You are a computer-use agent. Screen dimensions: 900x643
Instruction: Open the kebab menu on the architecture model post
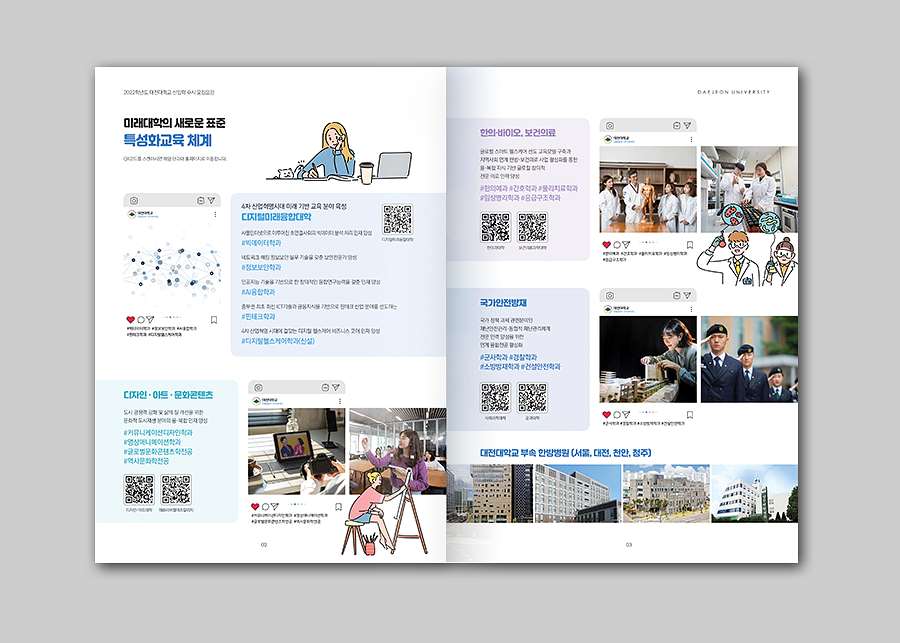692,309
